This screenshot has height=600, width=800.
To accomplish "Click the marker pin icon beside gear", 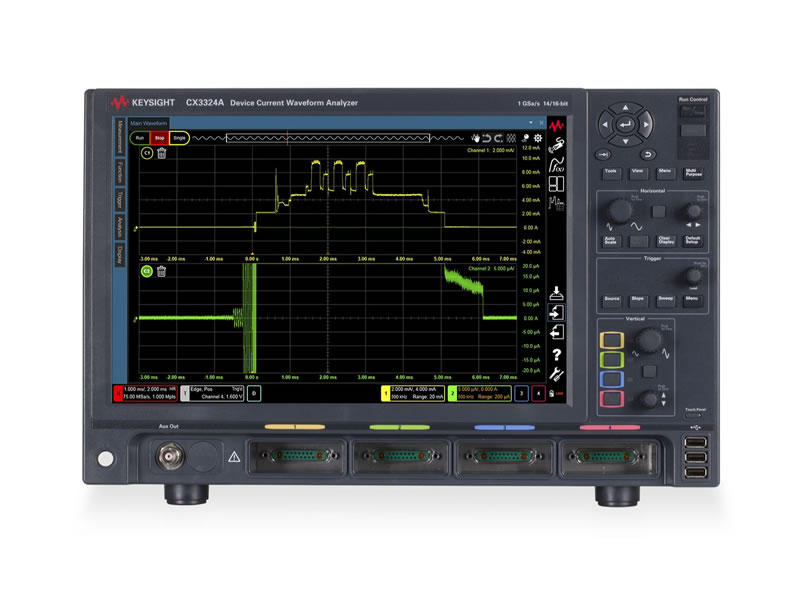I will pyautogui.click(x=526, y=138).
